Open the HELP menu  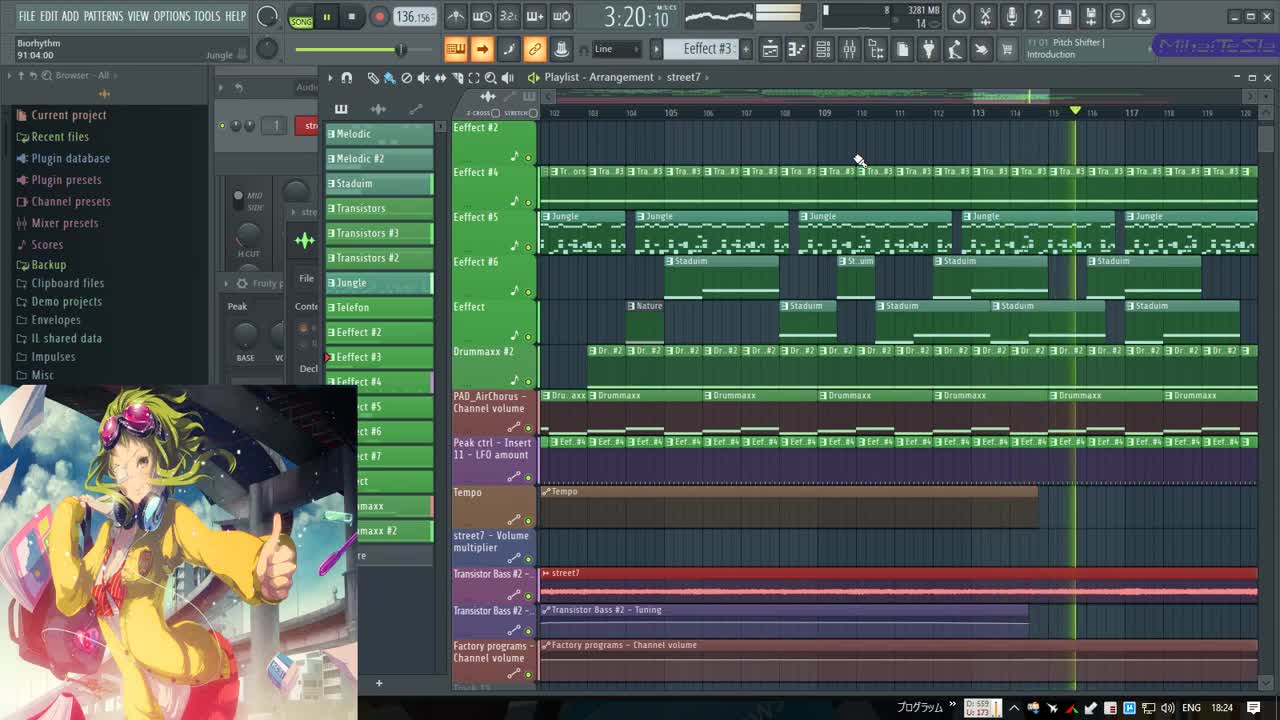point(235,16)
